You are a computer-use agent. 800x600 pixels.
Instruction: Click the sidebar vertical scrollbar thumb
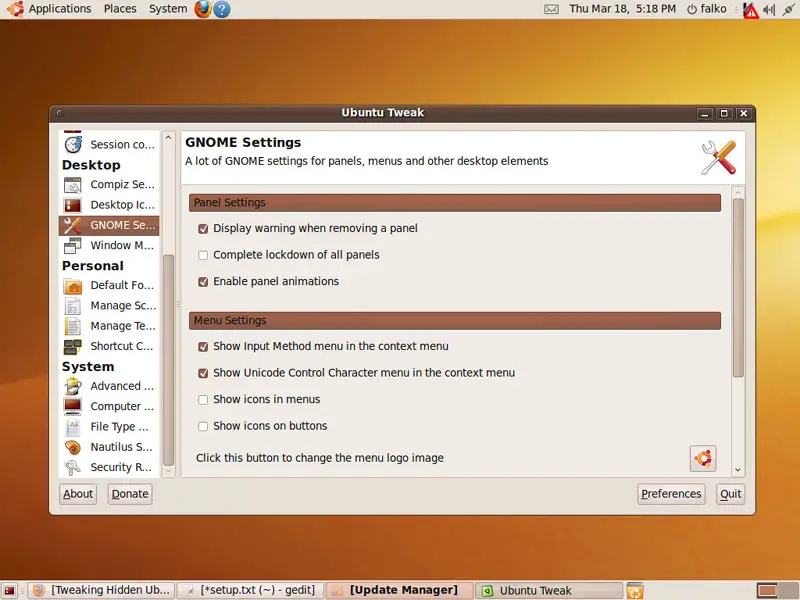click(x=168, y=359)
